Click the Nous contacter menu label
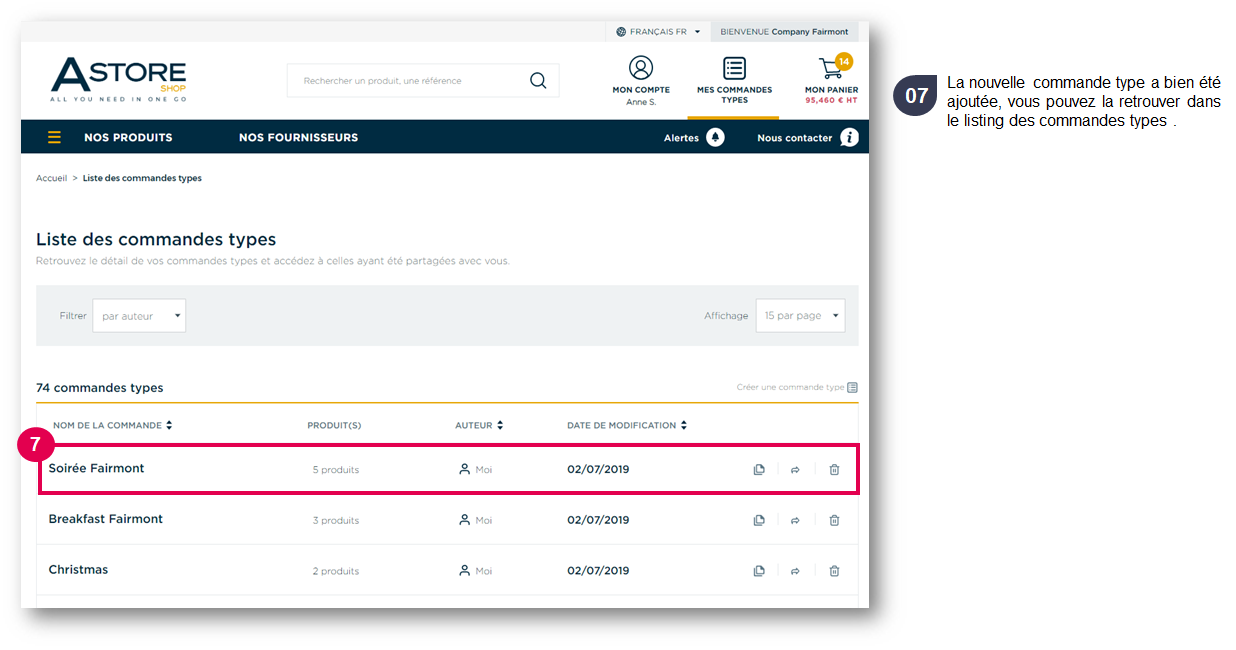This screenshot has height=650, width=1236. [795, 138]
